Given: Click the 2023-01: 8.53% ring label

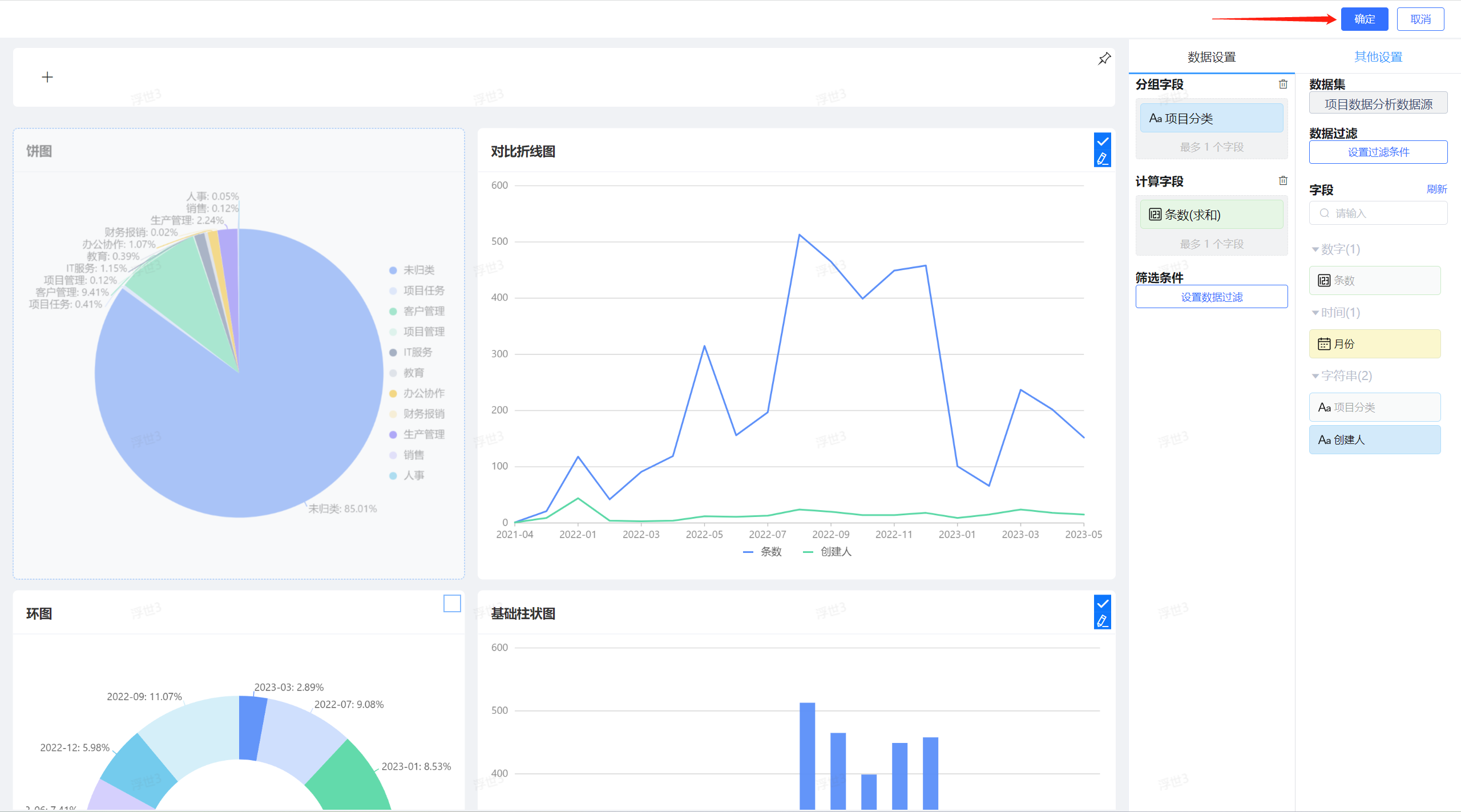Looking at the screenshot, I should tap(416, 766).
